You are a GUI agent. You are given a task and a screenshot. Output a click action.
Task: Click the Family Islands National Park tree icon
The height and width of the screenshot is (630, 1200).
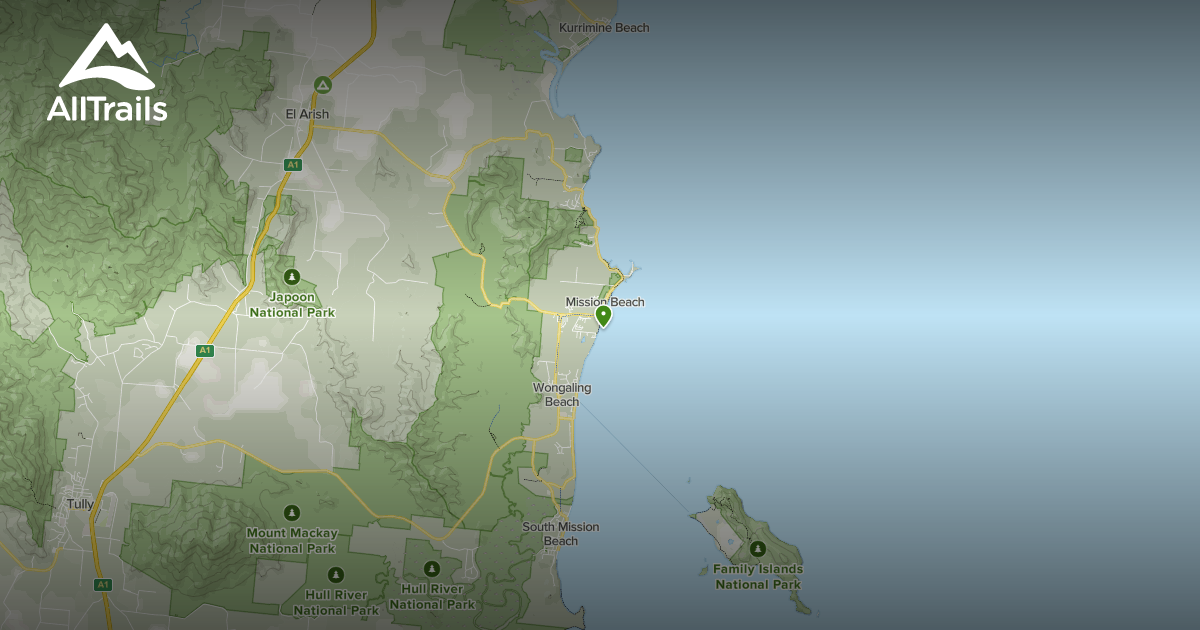(x=757, y=548)
